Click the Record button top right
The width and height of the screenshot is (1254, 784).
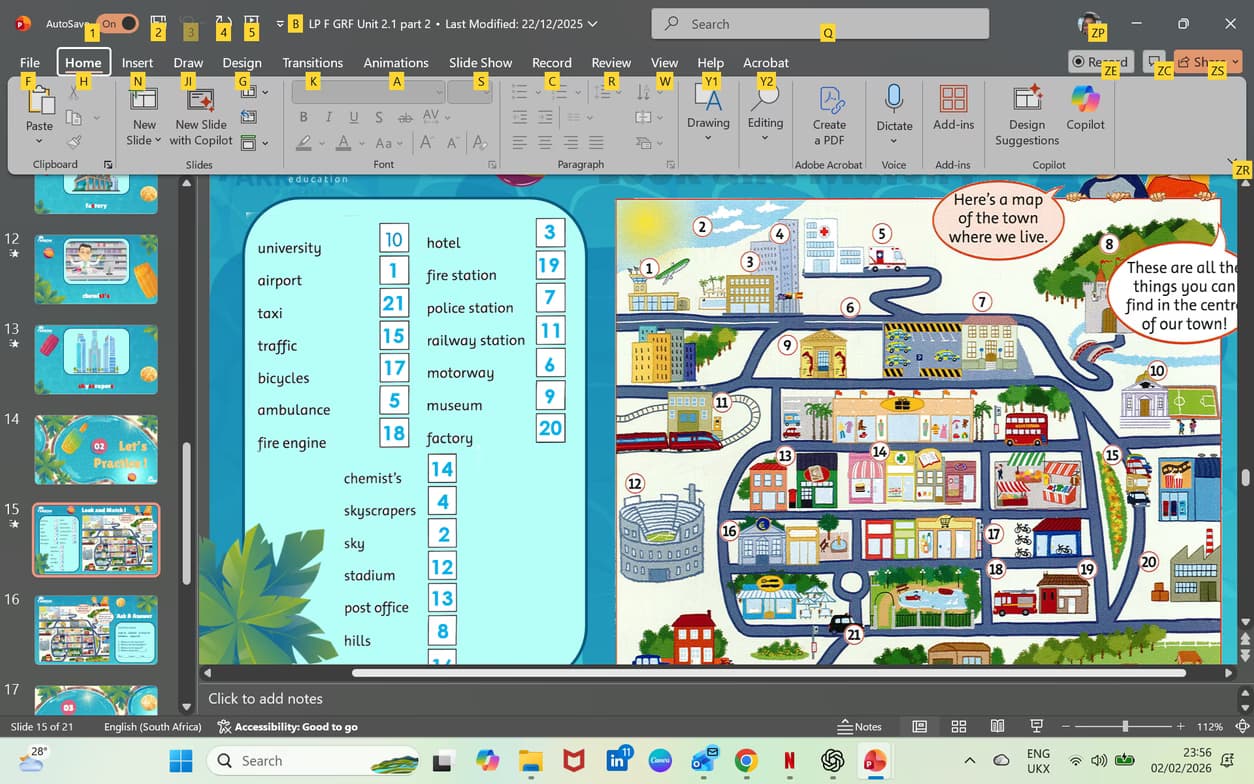tap(1100, 62)
